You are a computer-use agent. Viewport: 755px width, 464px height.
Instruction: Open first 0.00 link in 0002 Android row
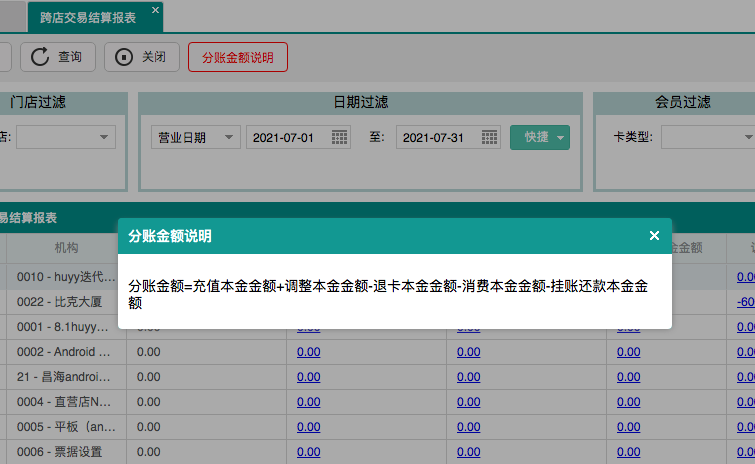coord(309,352)
